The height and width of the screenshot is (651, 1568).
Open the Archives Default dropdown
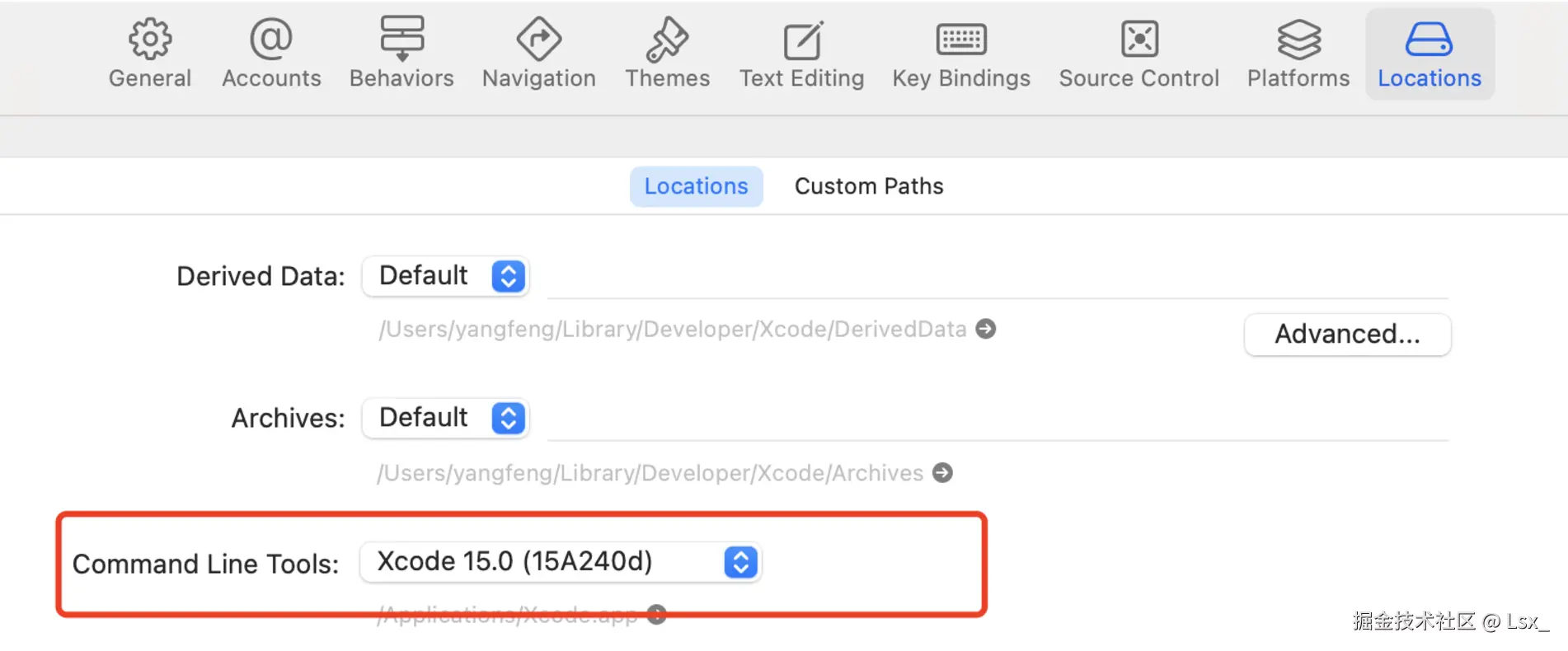pyautogui.click(x=445, y=418)
